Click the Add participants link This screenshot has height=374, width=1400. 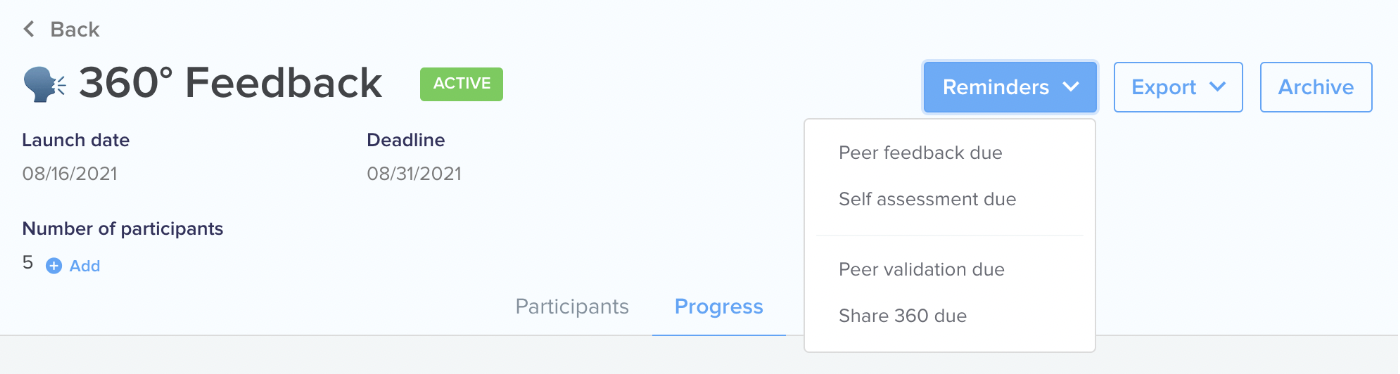[x=84, y=266]
